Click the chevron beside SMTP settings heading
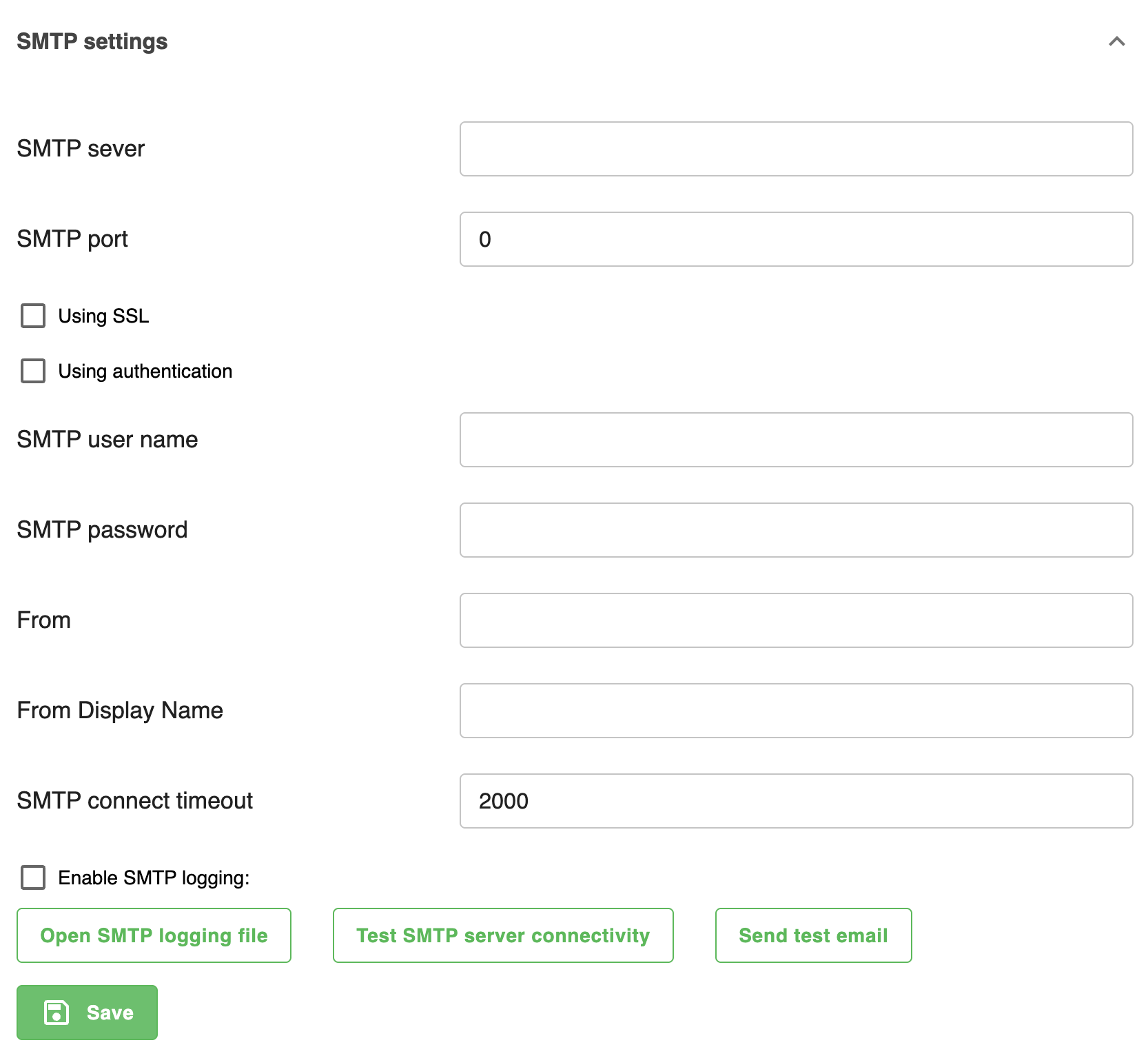The width and height of the screenshot is (1148, 1056). 1116,41
